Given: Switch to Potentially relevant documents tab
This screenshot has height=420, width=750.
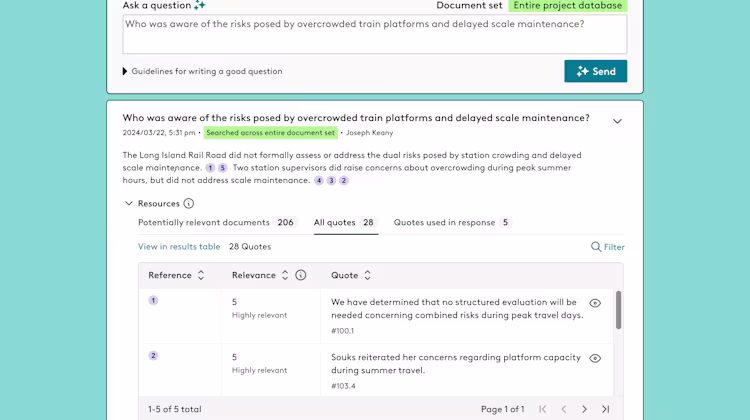Looking at the screenshot, I should coord(216,222).
